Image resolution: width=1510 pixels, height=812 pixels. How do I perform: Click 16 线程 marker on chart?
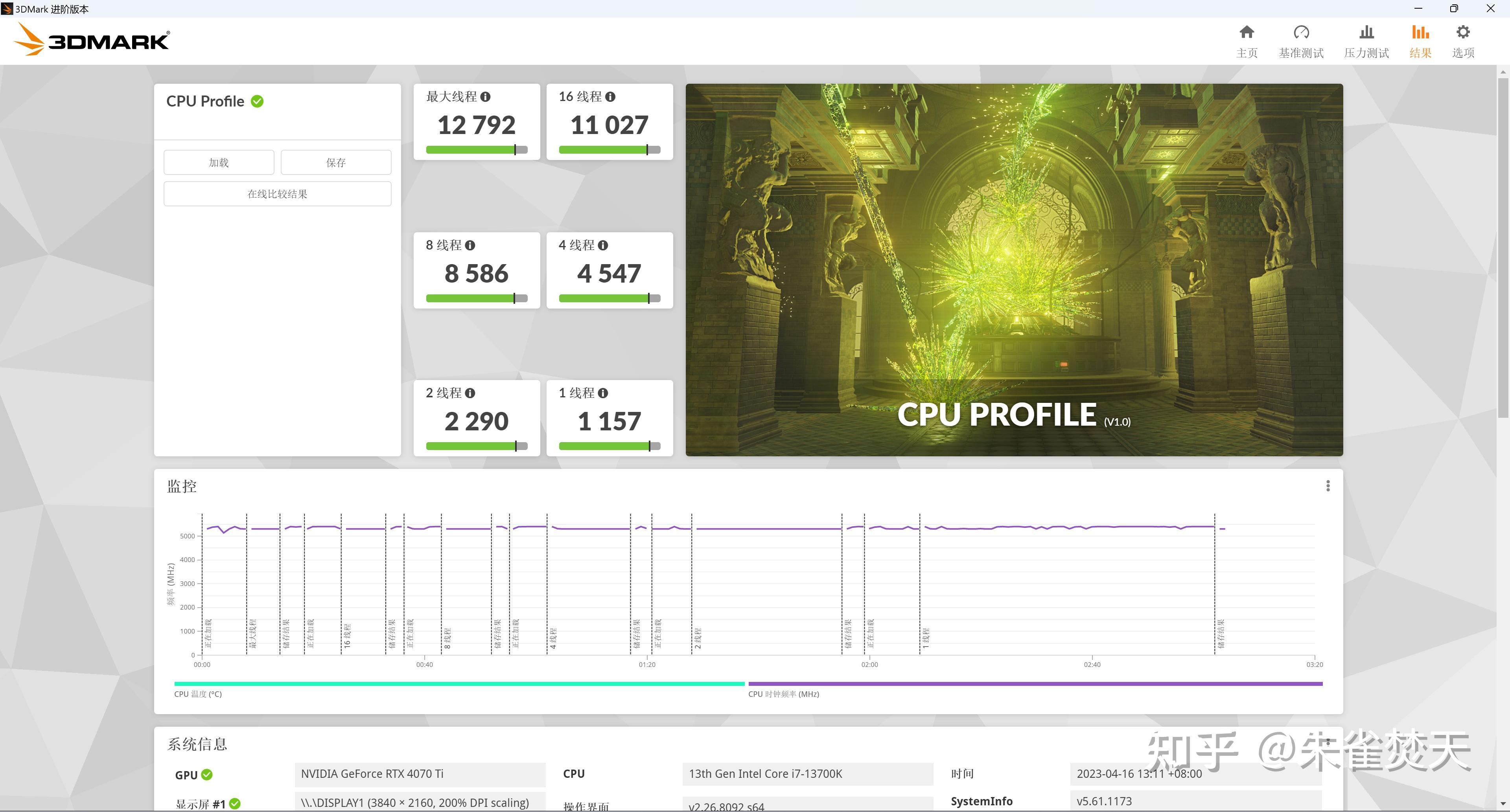coord(347,636)
